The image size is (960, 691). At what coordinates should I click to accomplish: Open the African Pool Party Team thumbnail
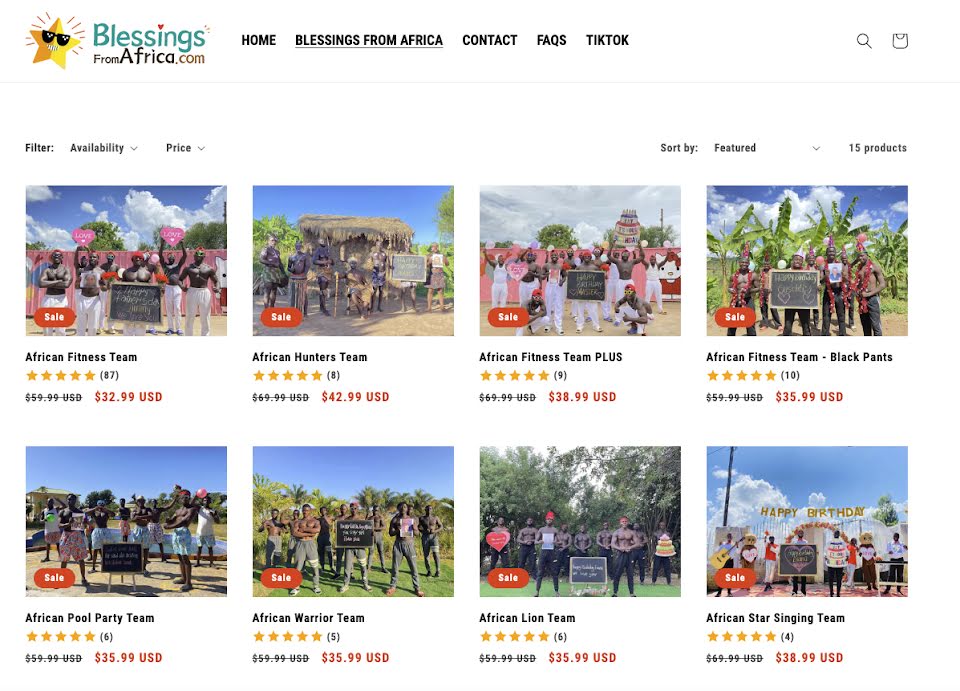[126, 521]
